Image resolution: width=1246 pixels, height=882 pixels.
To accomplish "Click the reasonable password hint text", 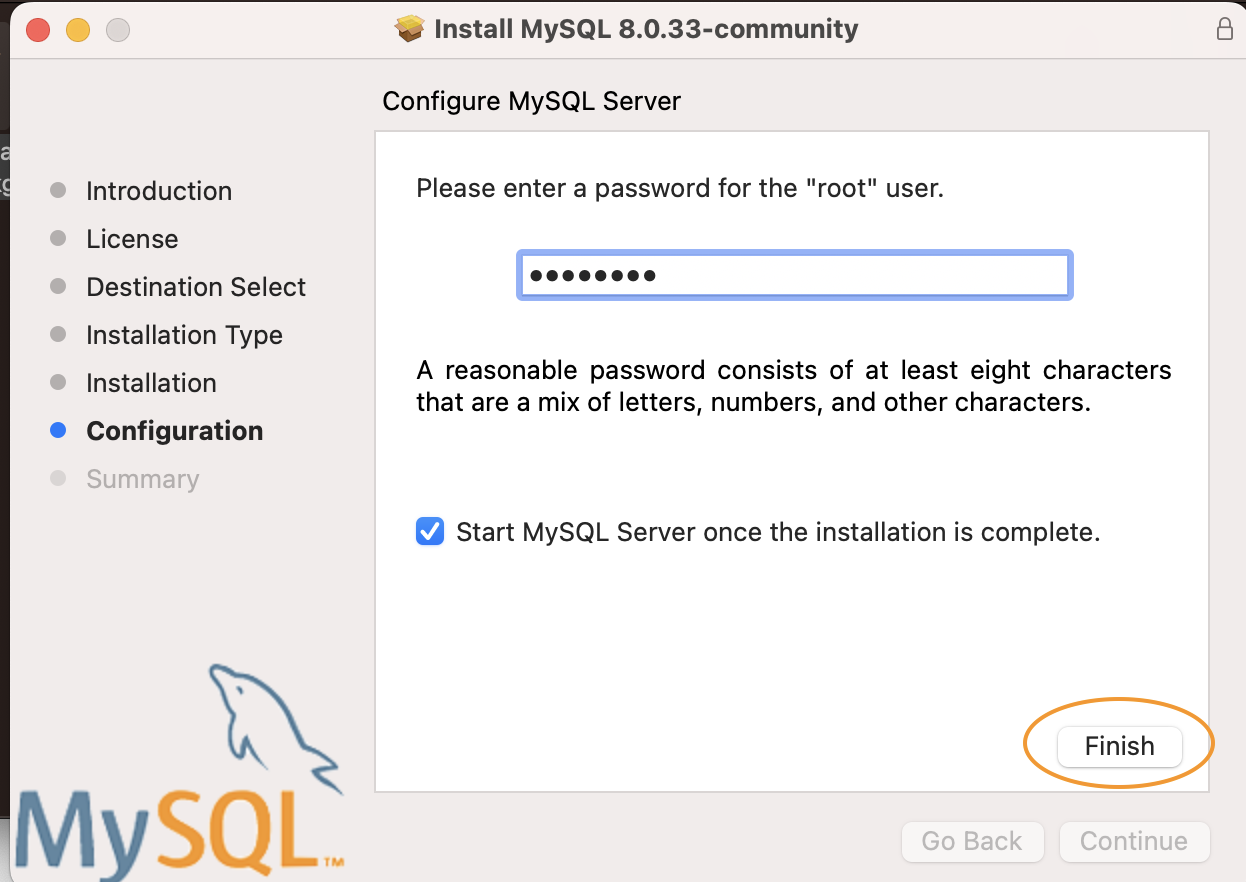I will [x=794, y=386].
